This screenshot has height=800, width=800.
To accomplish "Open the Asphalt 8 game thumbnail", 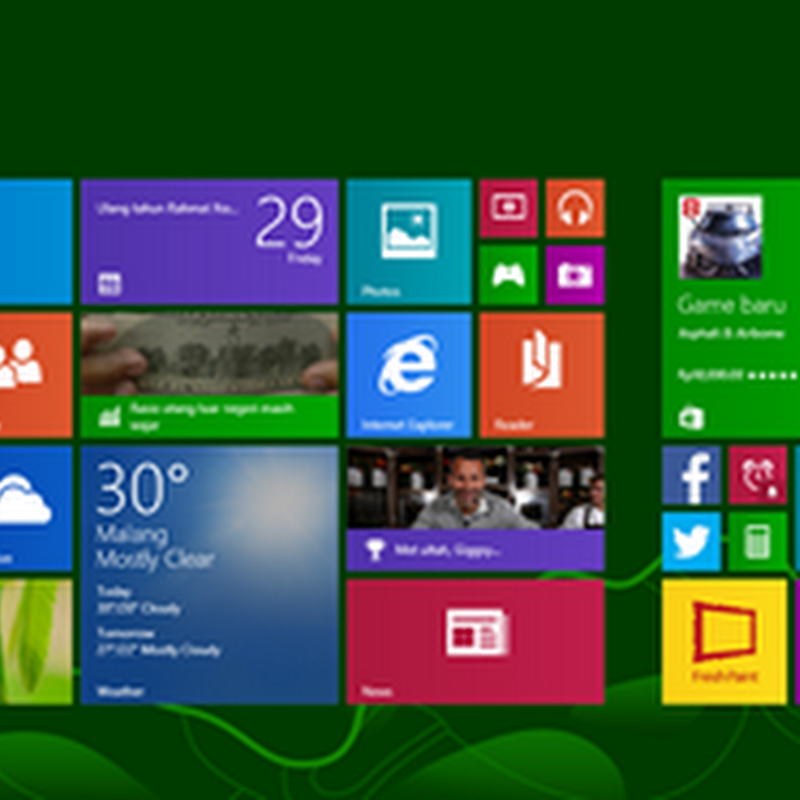I will coord(720,237).
